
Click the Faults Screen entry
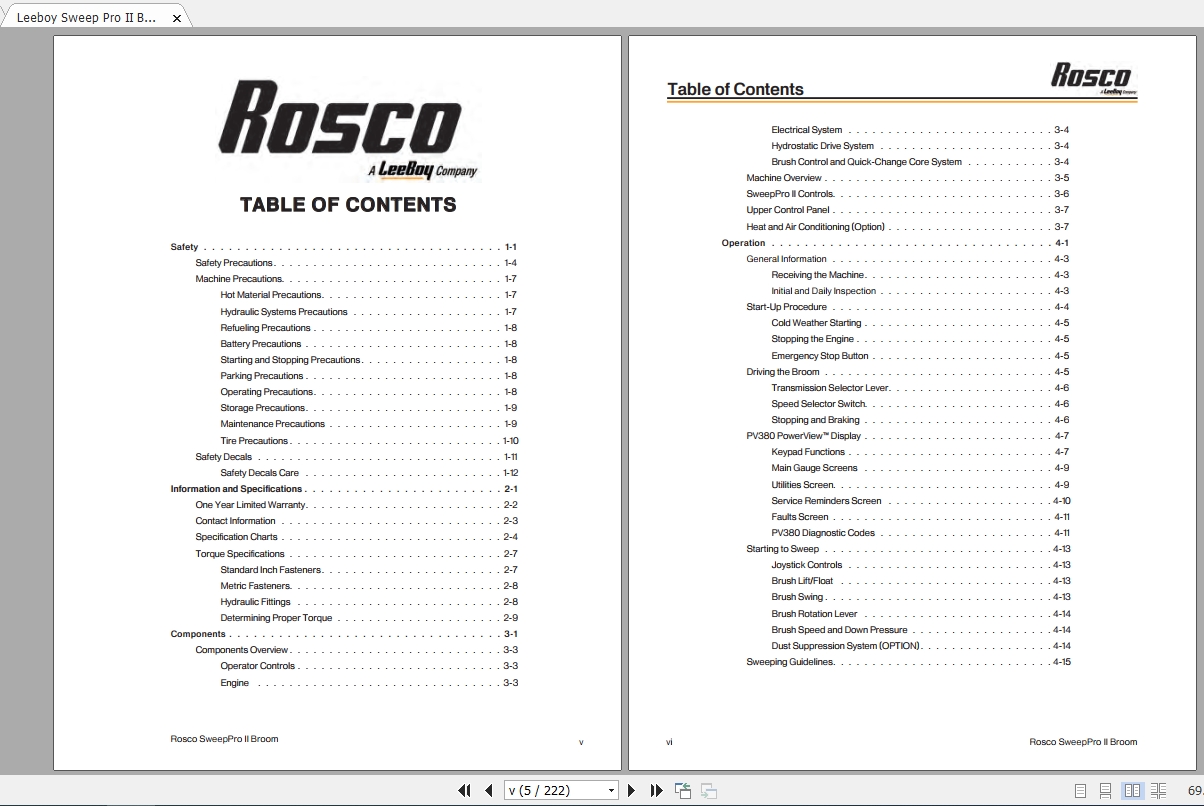920,517
